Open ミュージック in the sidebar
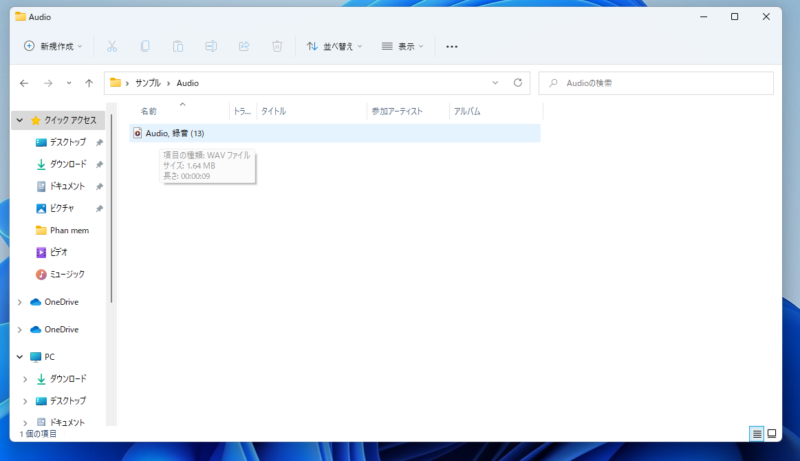The width and height of the screenshot is (800, 461). click(67, 274)
